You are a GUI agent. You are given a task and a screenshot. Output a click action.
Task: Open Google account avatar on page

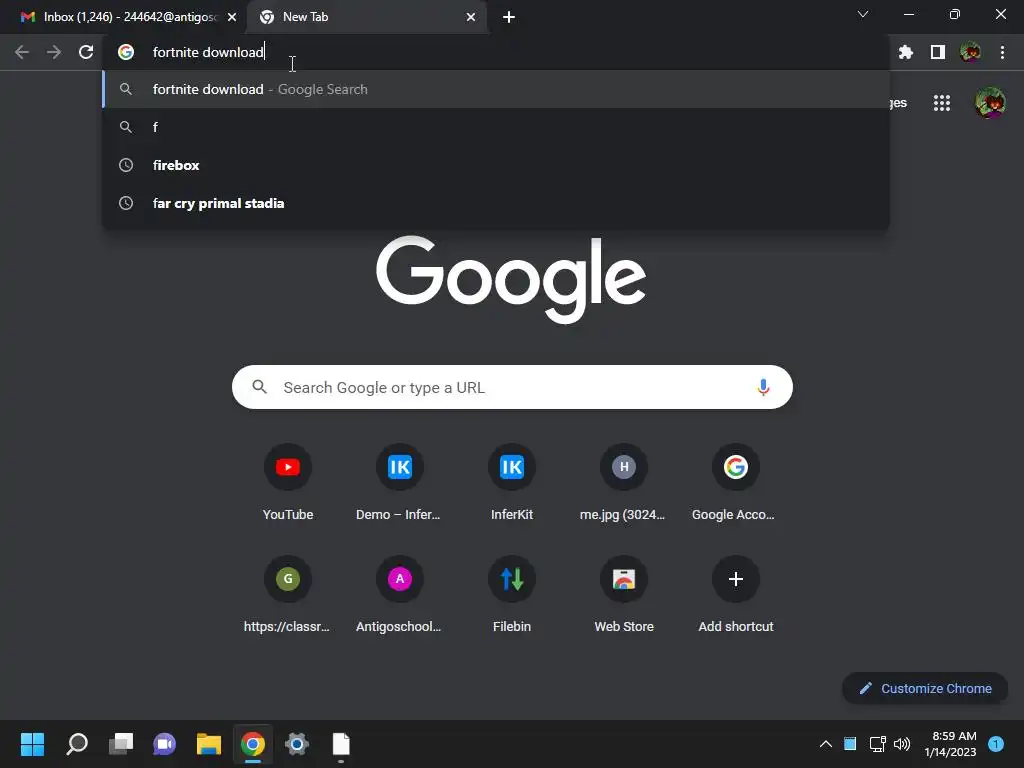(x=990, y=103)
